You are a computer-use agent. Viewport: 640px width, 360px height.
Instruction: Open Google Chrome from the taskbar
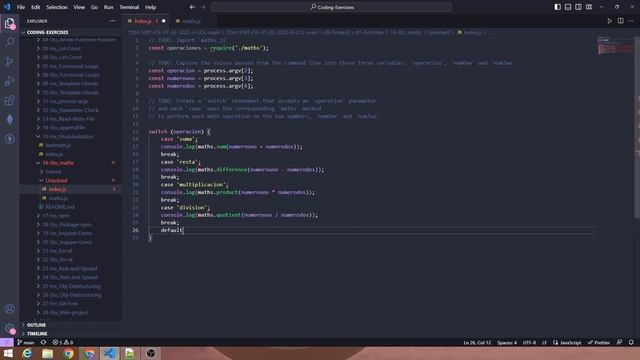[x=69, y=353]
